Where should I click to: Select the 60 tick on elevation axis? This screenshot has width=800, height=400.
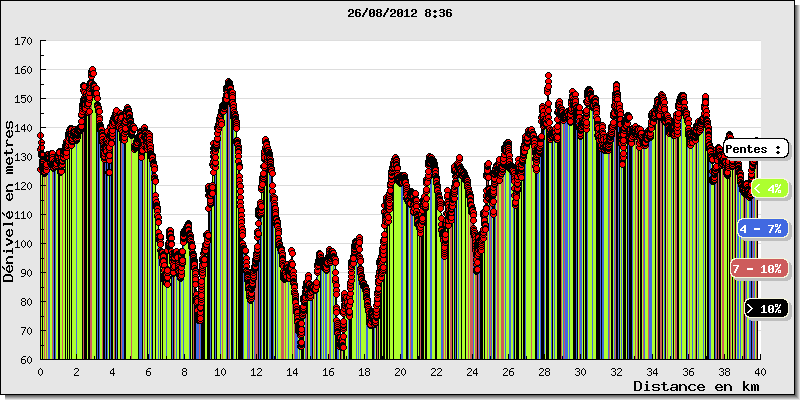tap(26, 360)
